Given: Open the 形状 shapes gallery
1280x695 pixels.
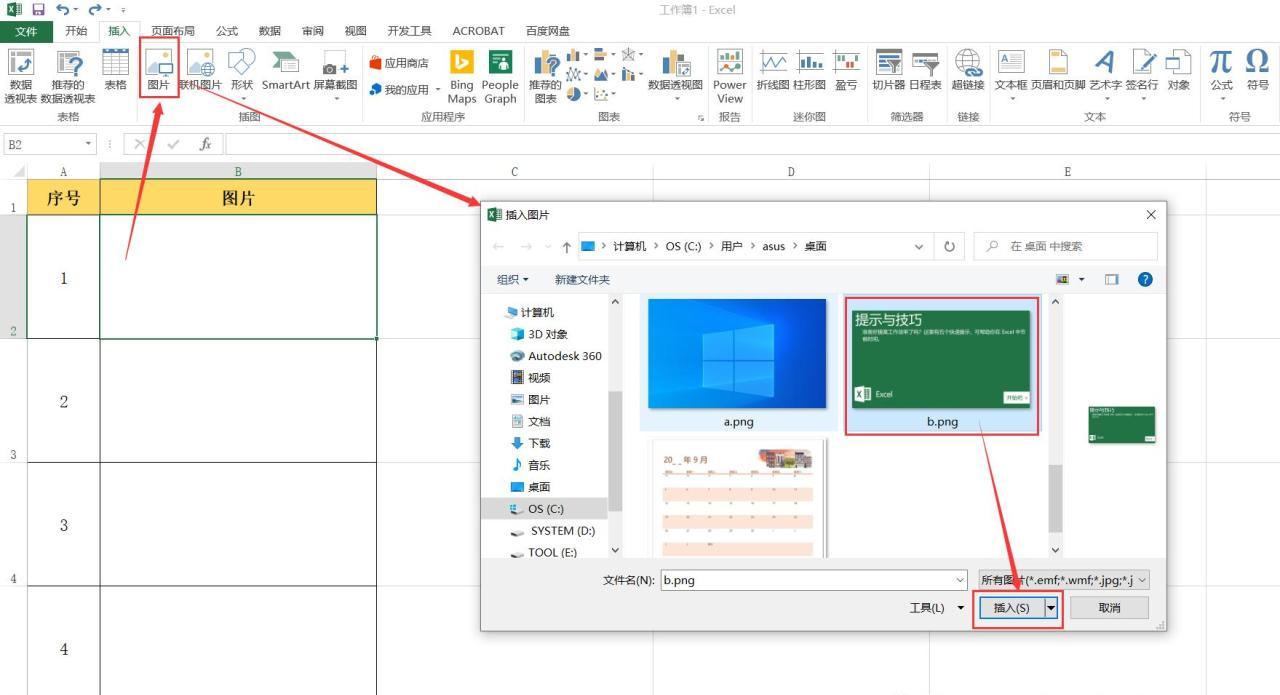Looking at the screenshot, I should pos(242,74).
